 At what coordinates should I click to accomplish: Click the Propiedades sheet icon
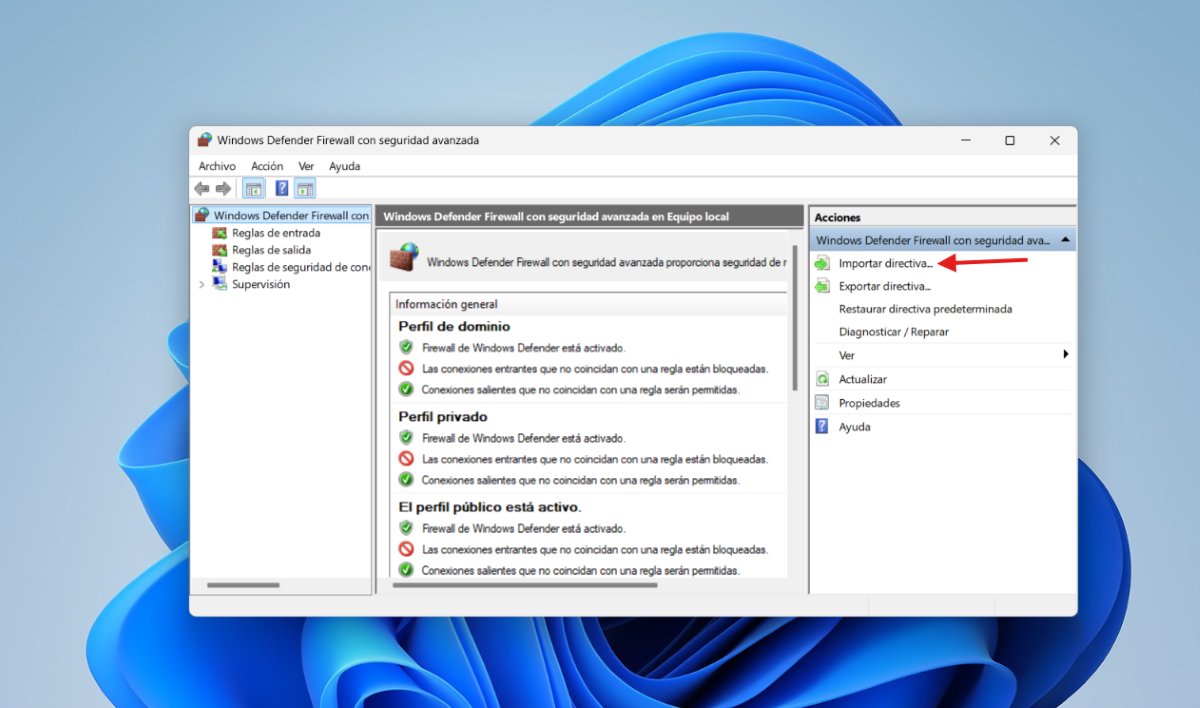pos(822,403)
